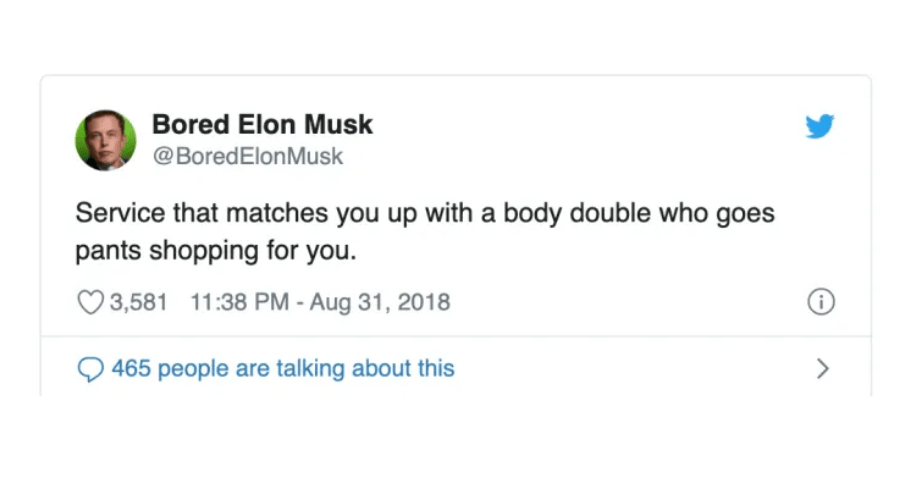Open the "465 people are talking about this" link
Image resolution: width=900 pixels, height=480 pixels.
coord(283,369)
